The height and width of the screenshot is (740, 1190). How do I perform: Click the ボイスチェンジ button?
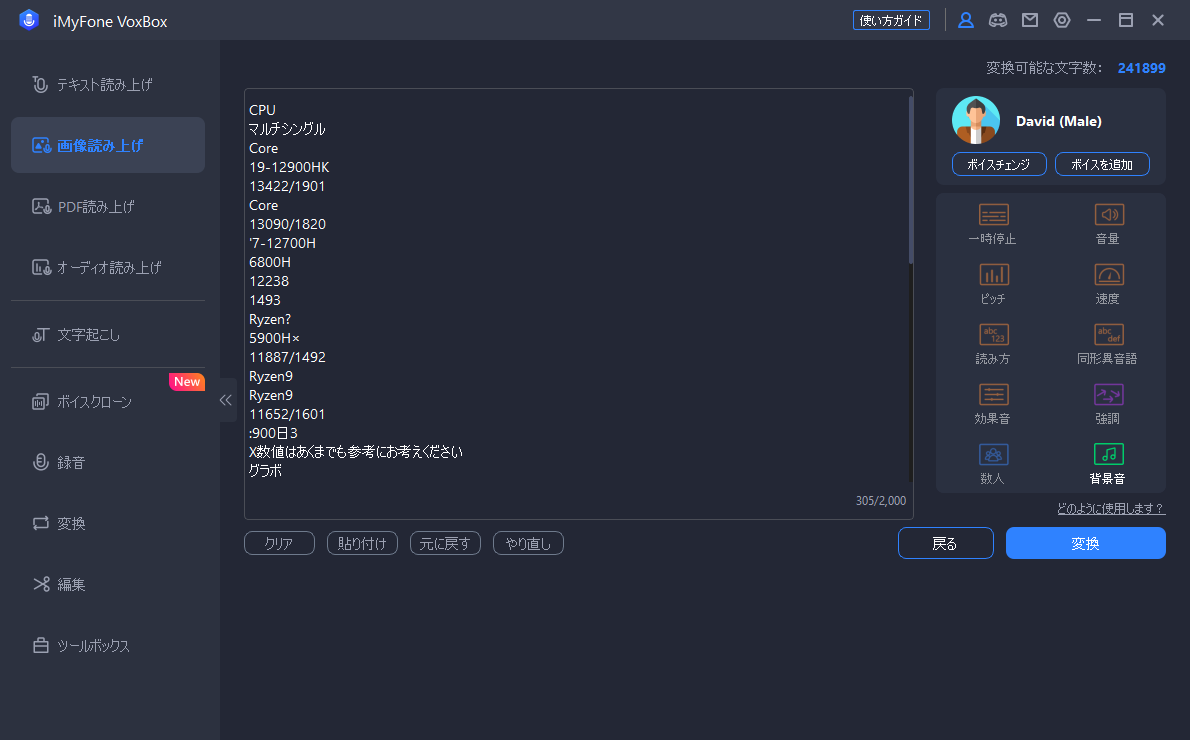(x=999, y=164)
